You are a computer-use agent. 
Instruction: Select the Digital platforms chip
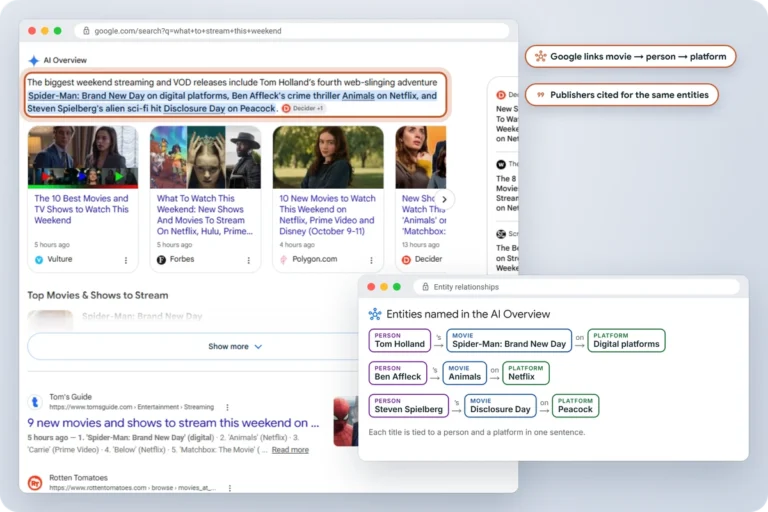(626, 341)
